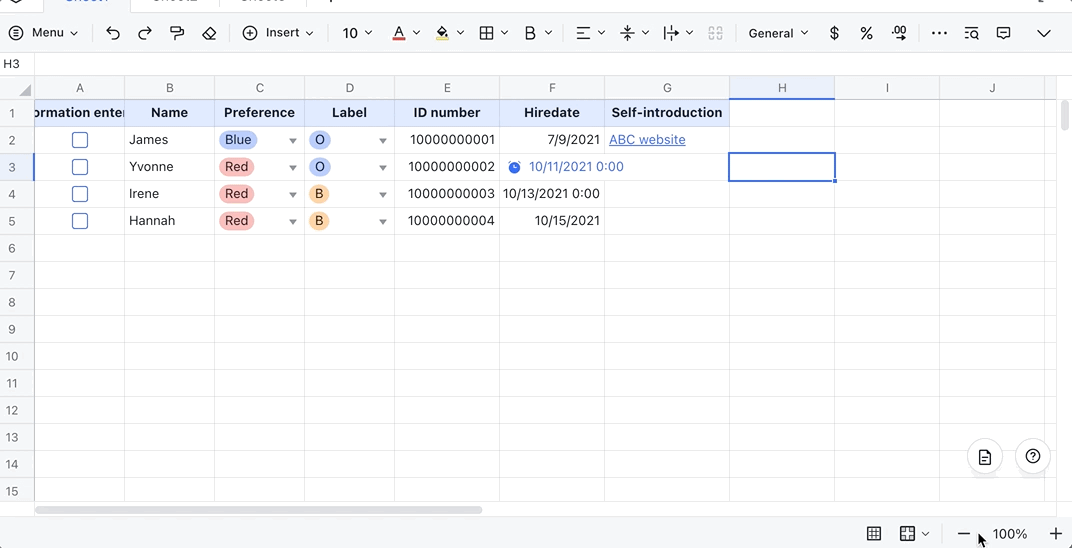Open the help question mark button
1072x548 pixels.
pyautogui.click(x=1033, y=456)
